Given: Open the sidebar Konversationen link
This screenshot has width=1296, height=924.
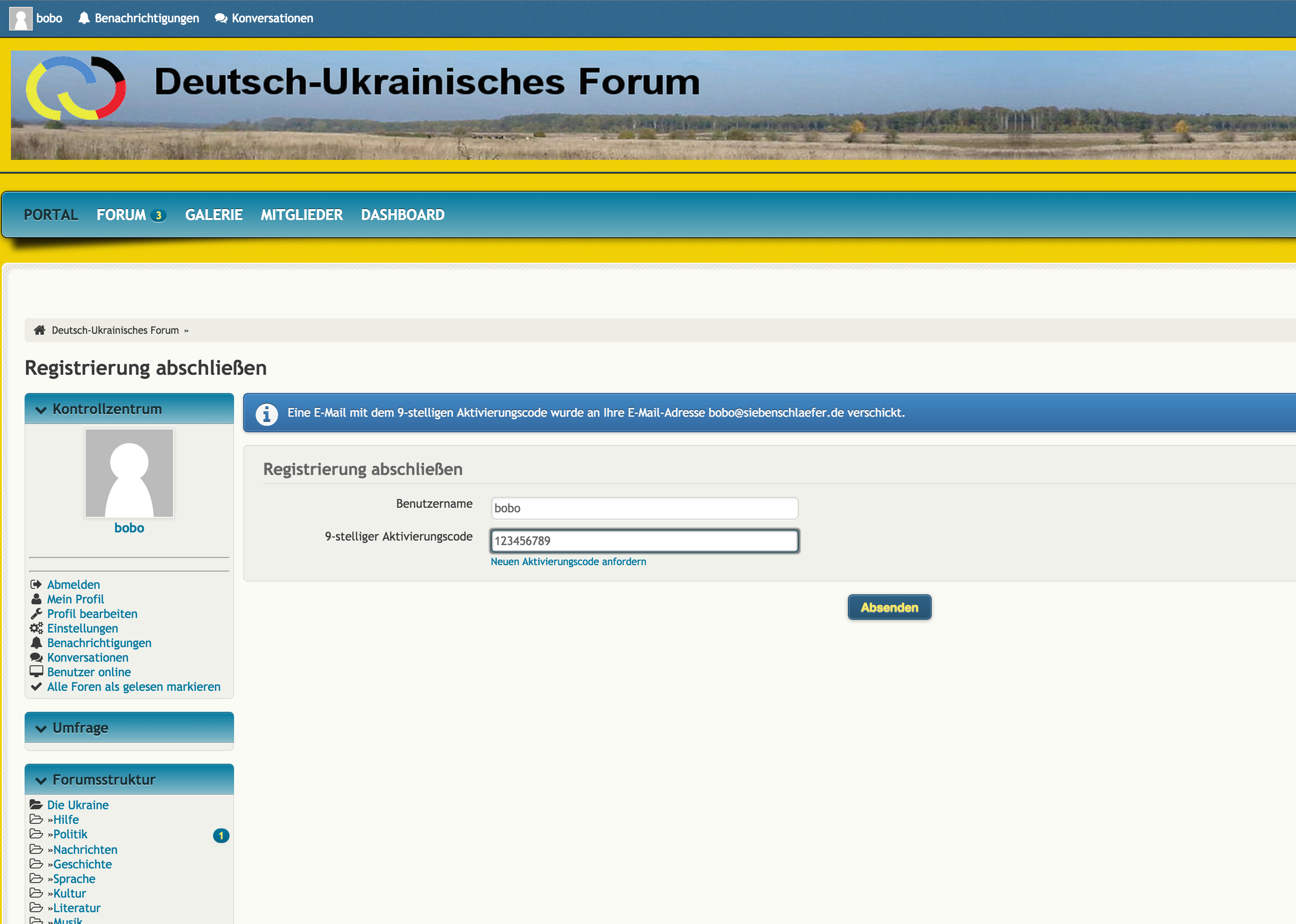Looking at the screenshot, I should point(87,657).
